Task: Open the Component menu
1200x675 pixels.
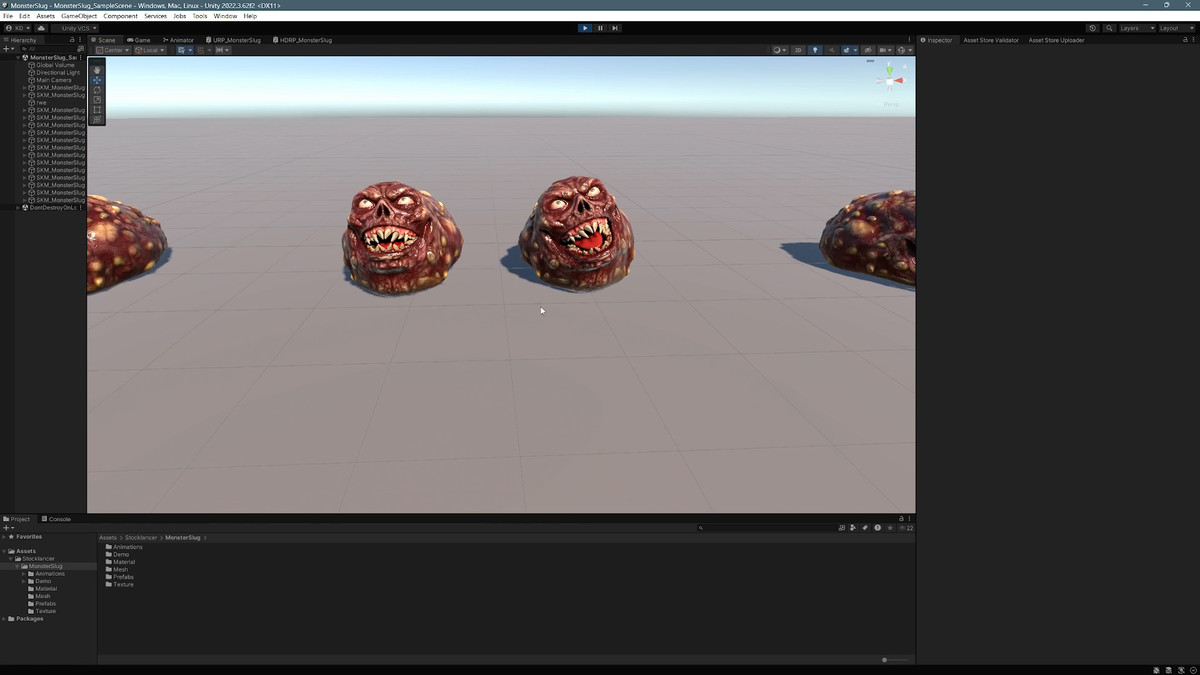Action: click(121, 16)
